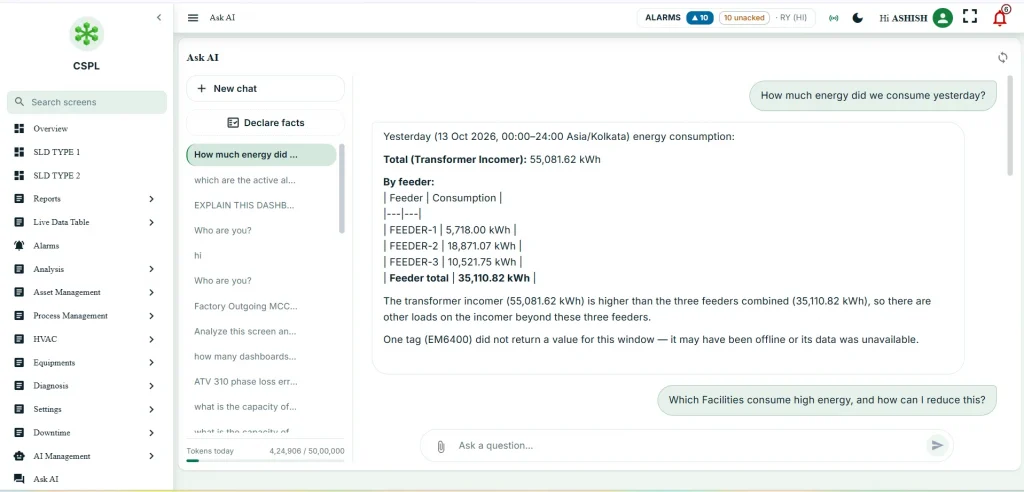Click the Overview dashboard icon

[19, 129]
